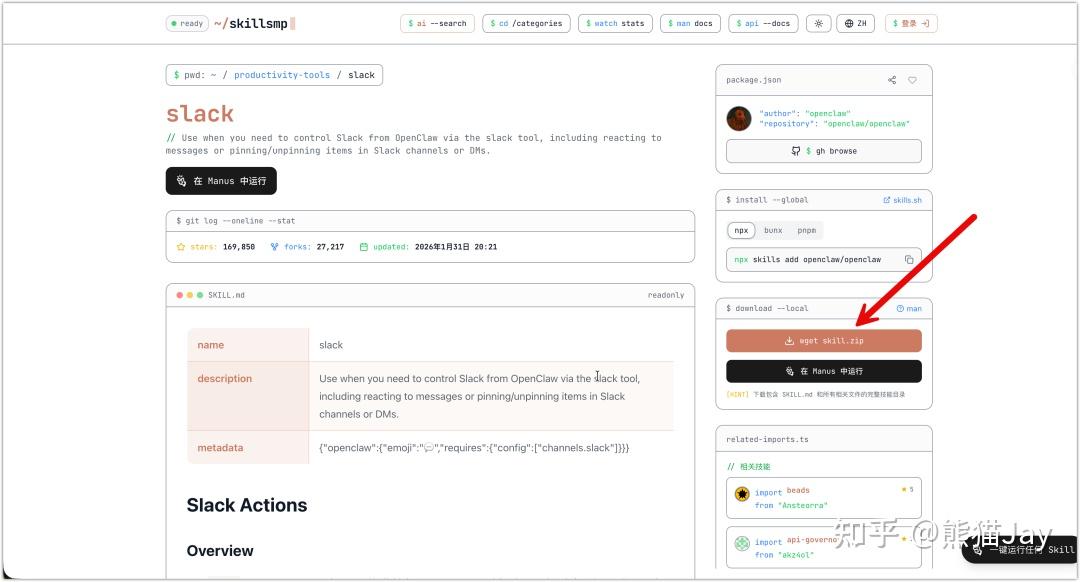Image resolution: width=1080 pixels, height=582 pixels.
Task: Open the api-governor related skill card
Action: 824,548
